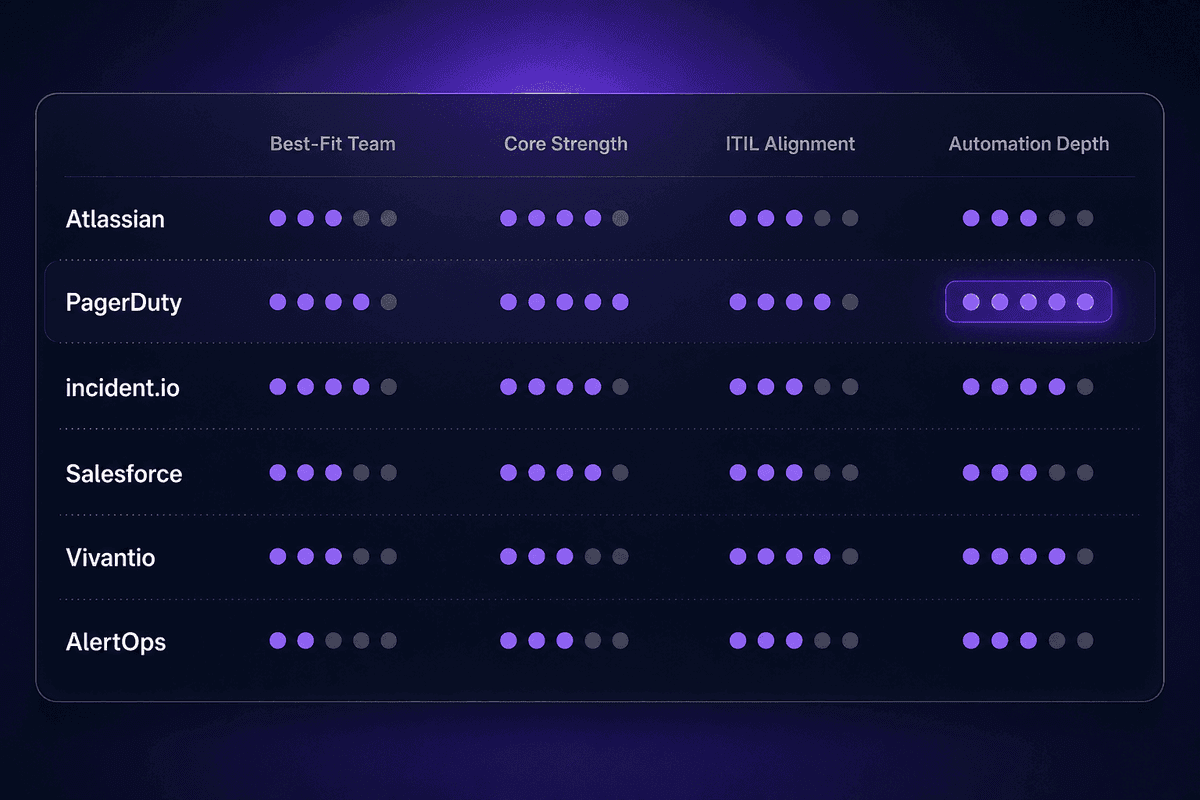Select the PagerDuty row label

124,302
